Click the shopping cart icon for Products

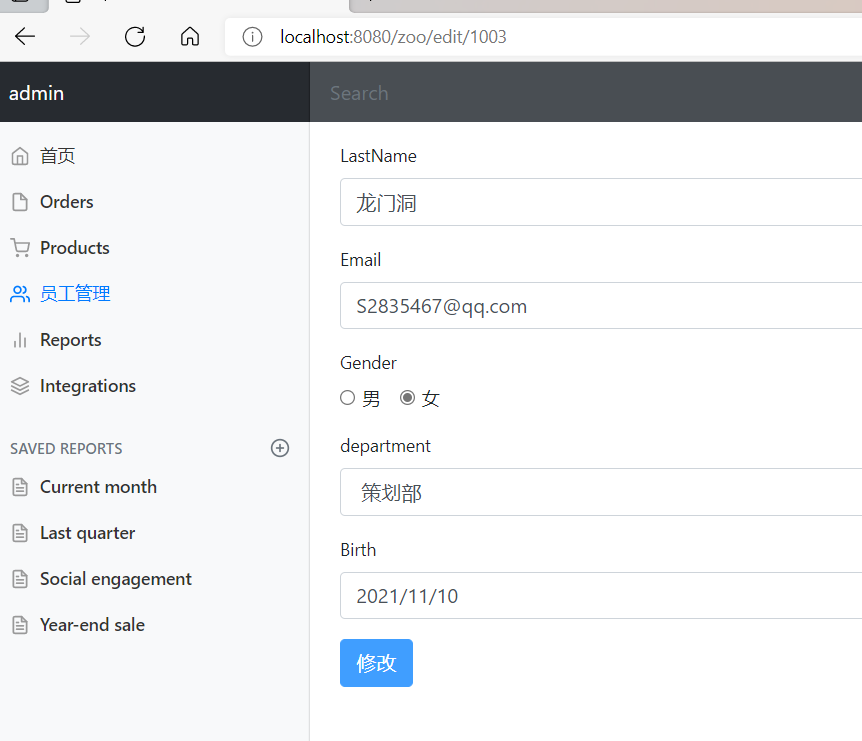coord(19,248)
